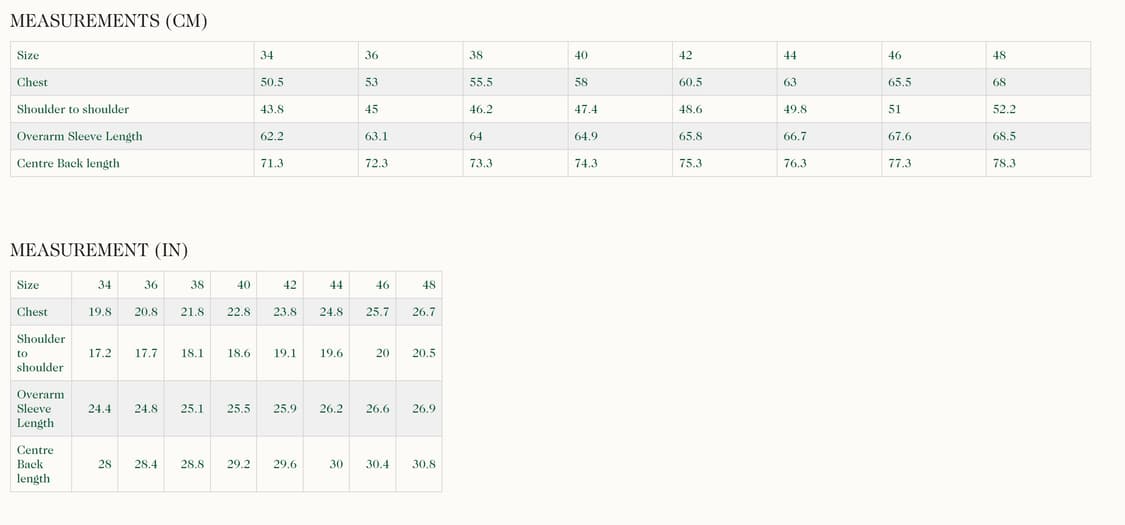Select the 64.9 overarm sleeve cell
Viewport: 1125px width, 525px height.
tap(586, 136)
